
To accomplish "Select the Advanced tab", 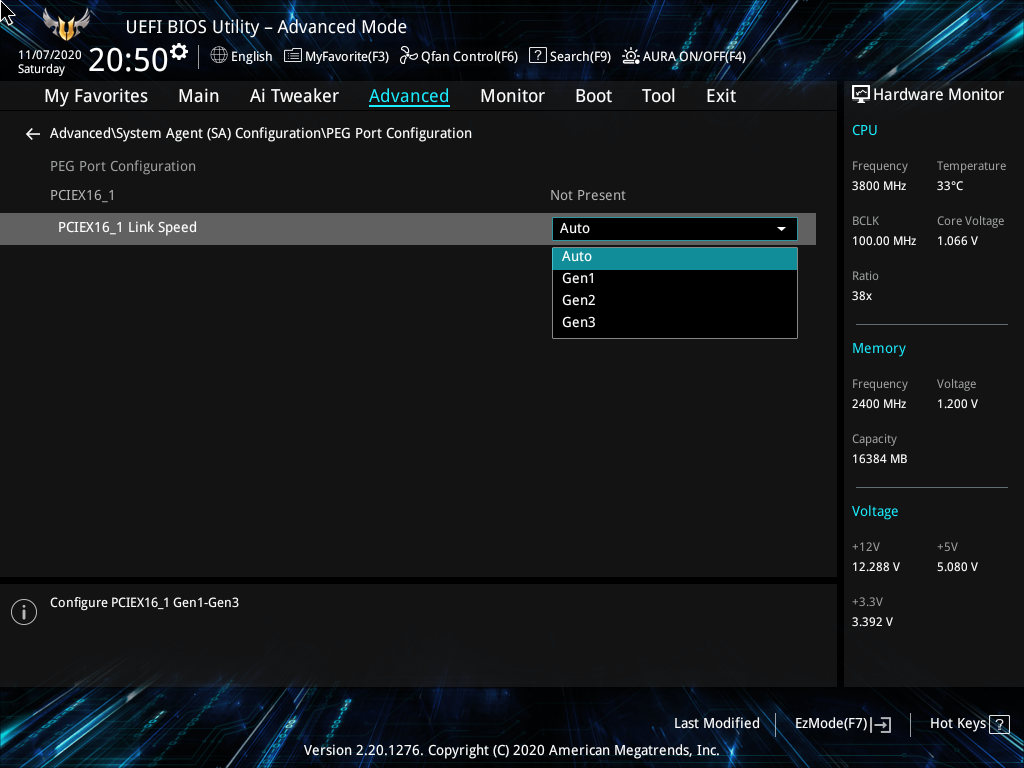I will click(409, 96).
